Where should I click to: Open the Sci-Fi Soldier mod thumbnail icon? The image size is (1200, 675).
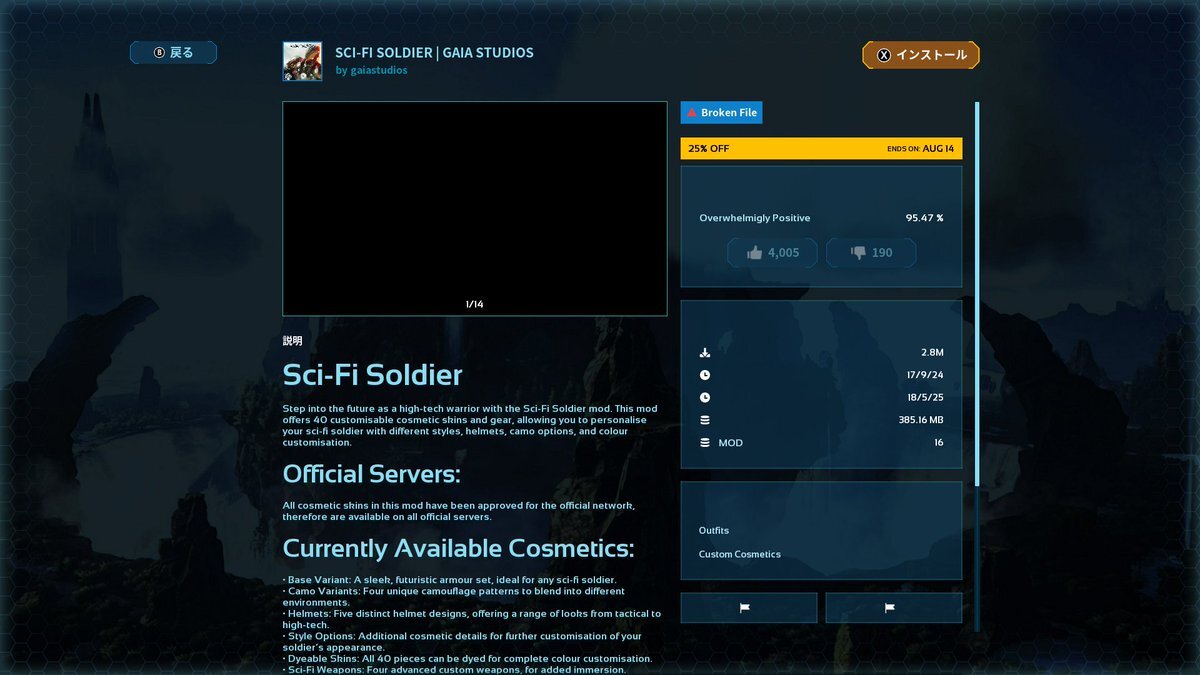(x=302, y=61)
